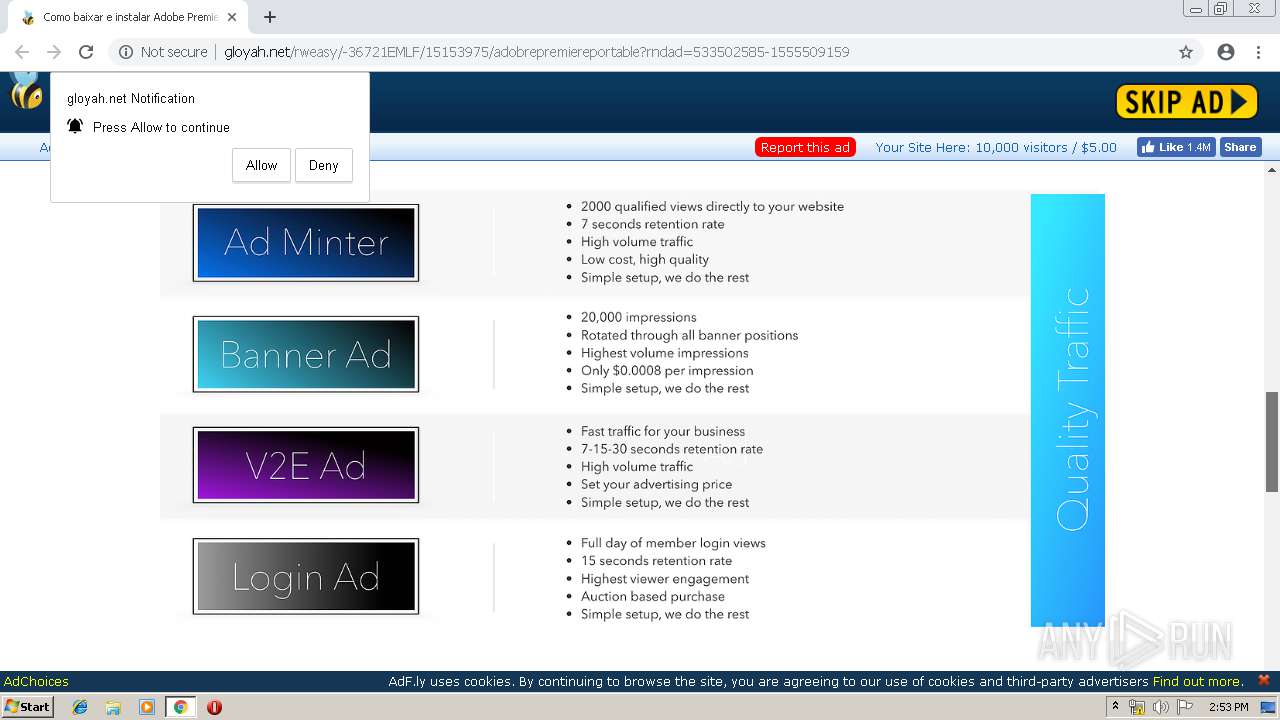Bookmark this page with the star icon

1186,52
